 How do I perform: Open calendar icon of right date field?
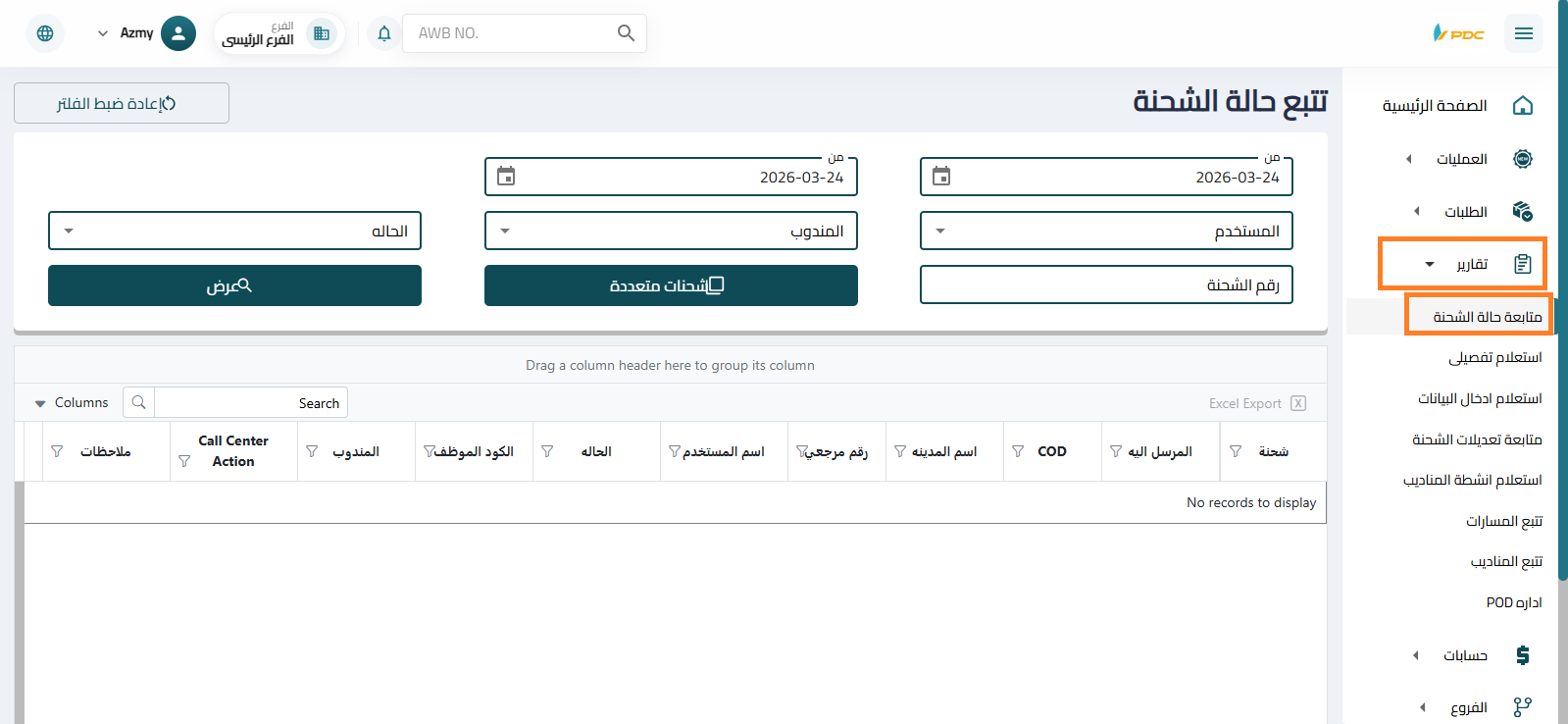point(941,177)
